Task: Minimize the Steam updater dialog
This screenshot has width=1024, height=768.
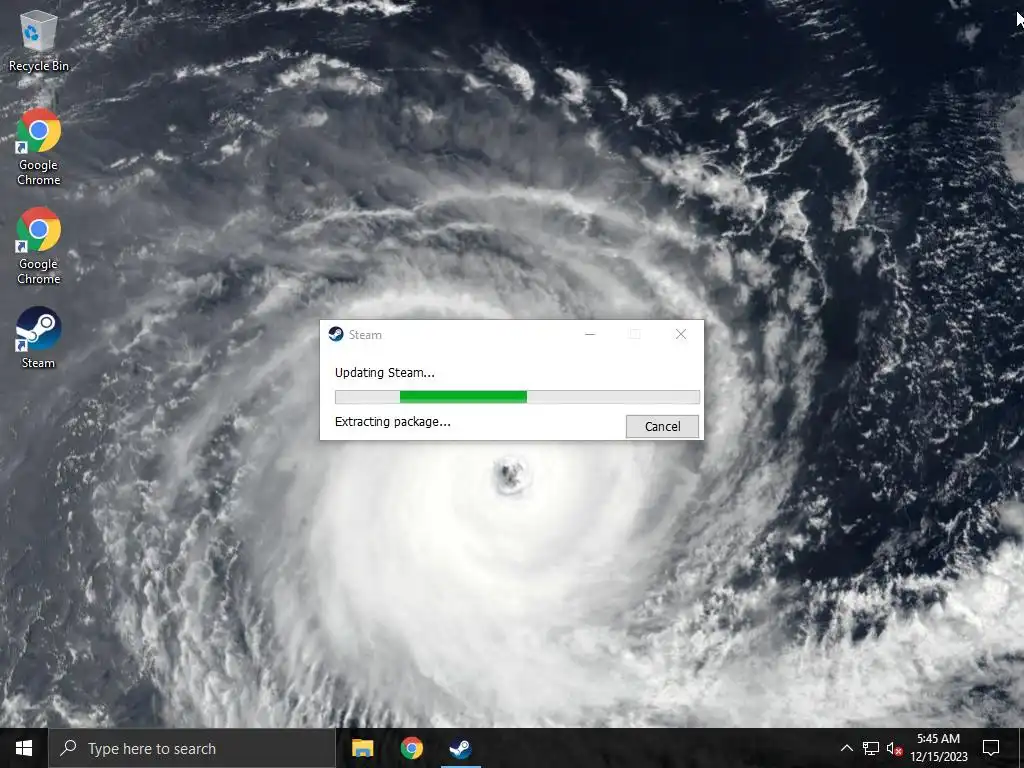Action: (x=590, y=334)
